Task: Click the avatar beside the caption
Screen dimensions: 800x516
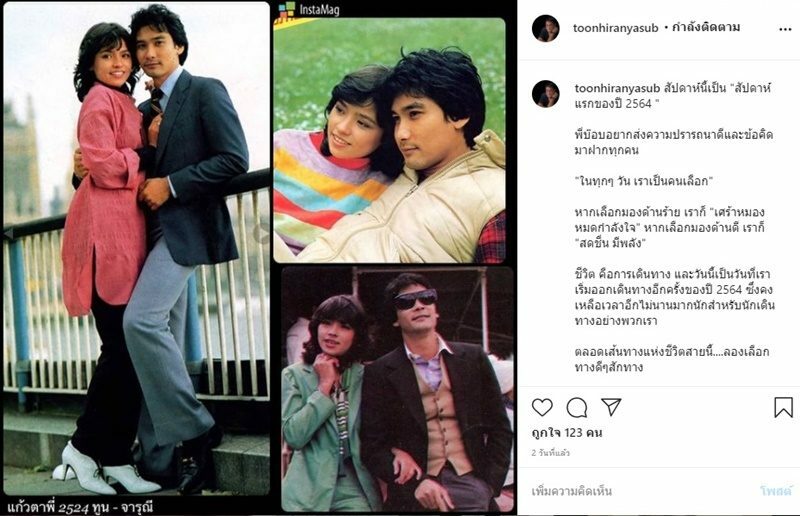Action: 546,93
